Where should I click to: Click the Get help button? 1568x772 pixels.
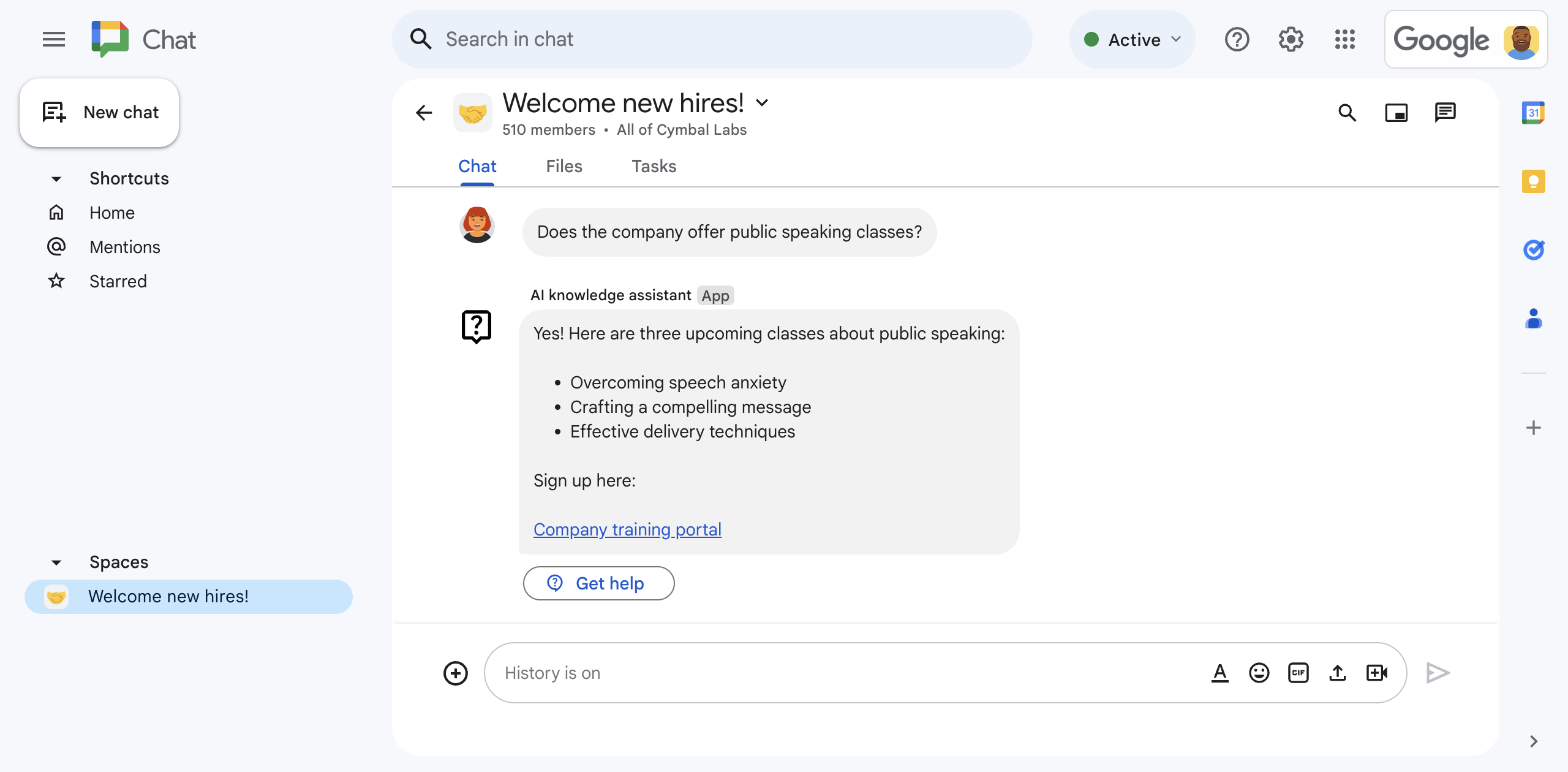click(x=598, y=582)
